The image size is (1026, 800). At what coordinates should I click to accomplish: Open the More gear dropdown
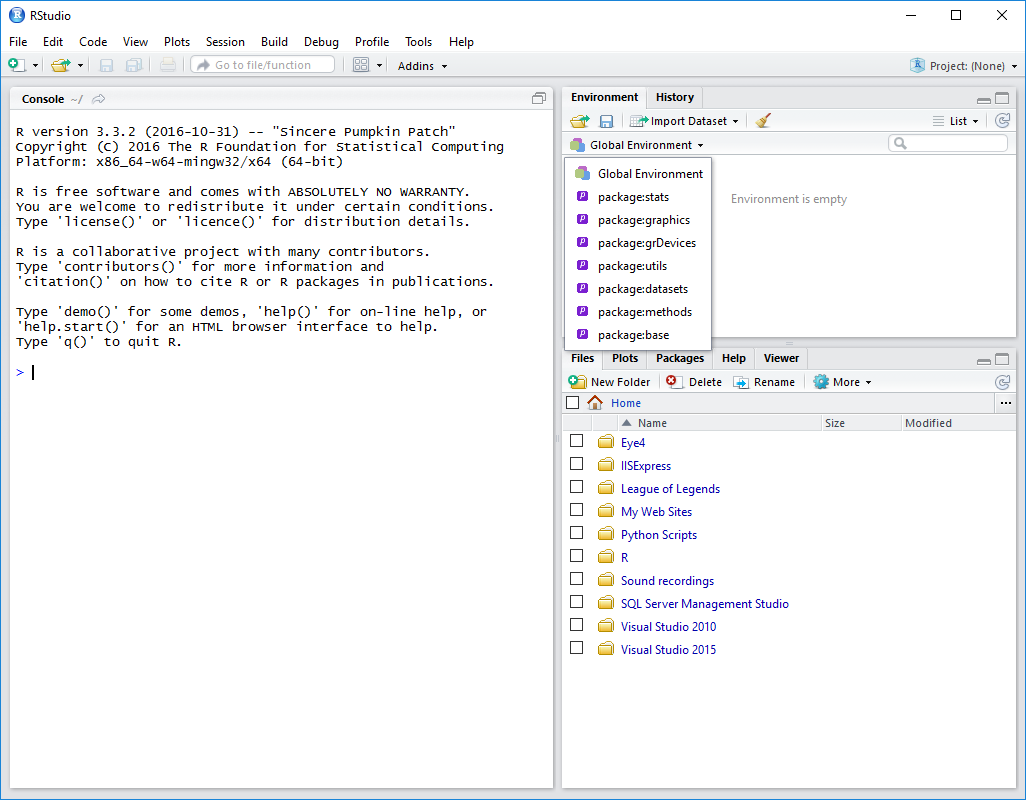click(842, 382)
